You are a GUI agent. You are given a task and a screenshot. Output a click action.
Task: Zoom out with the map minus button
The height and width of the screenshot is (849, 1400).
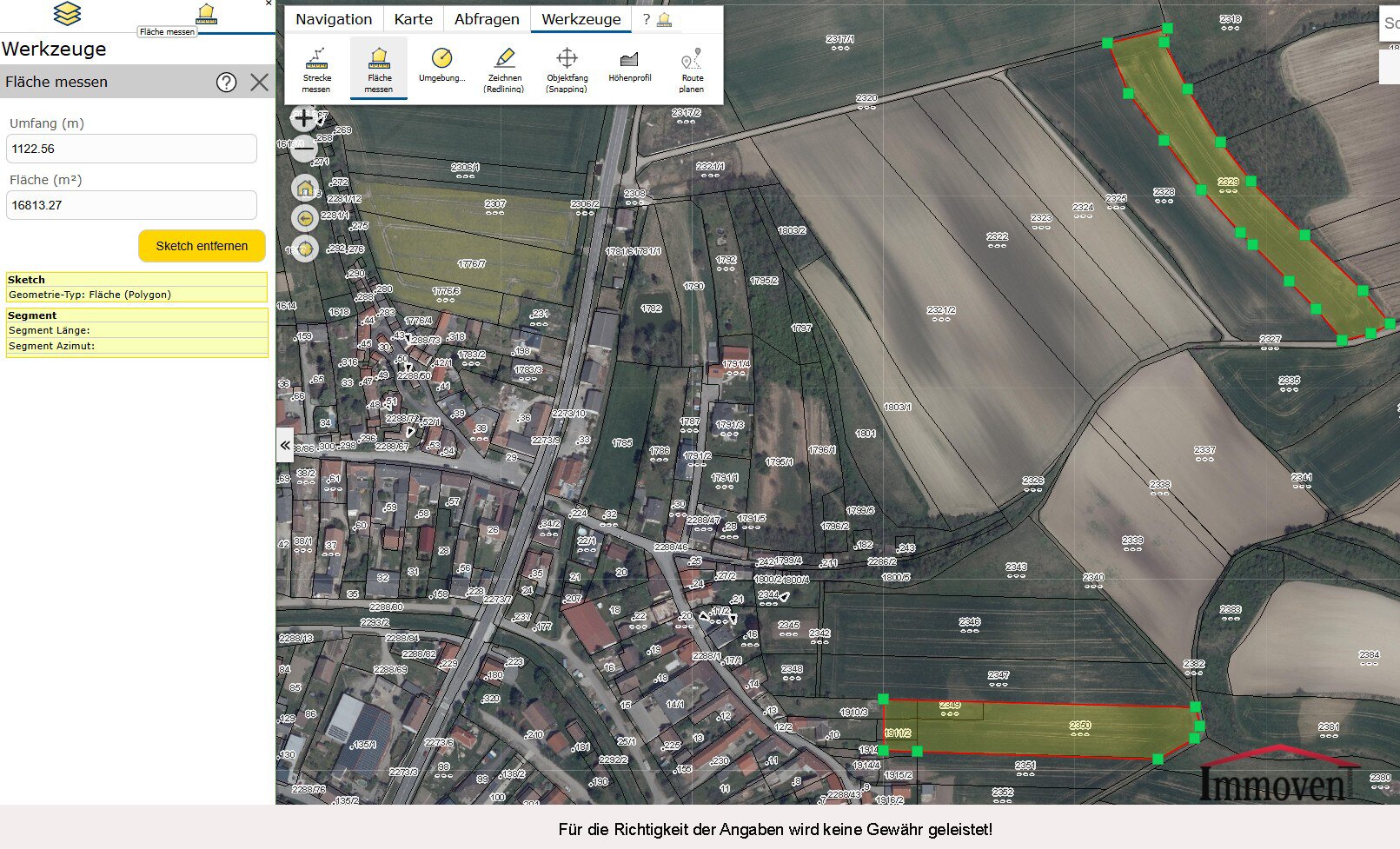point(304,149)
